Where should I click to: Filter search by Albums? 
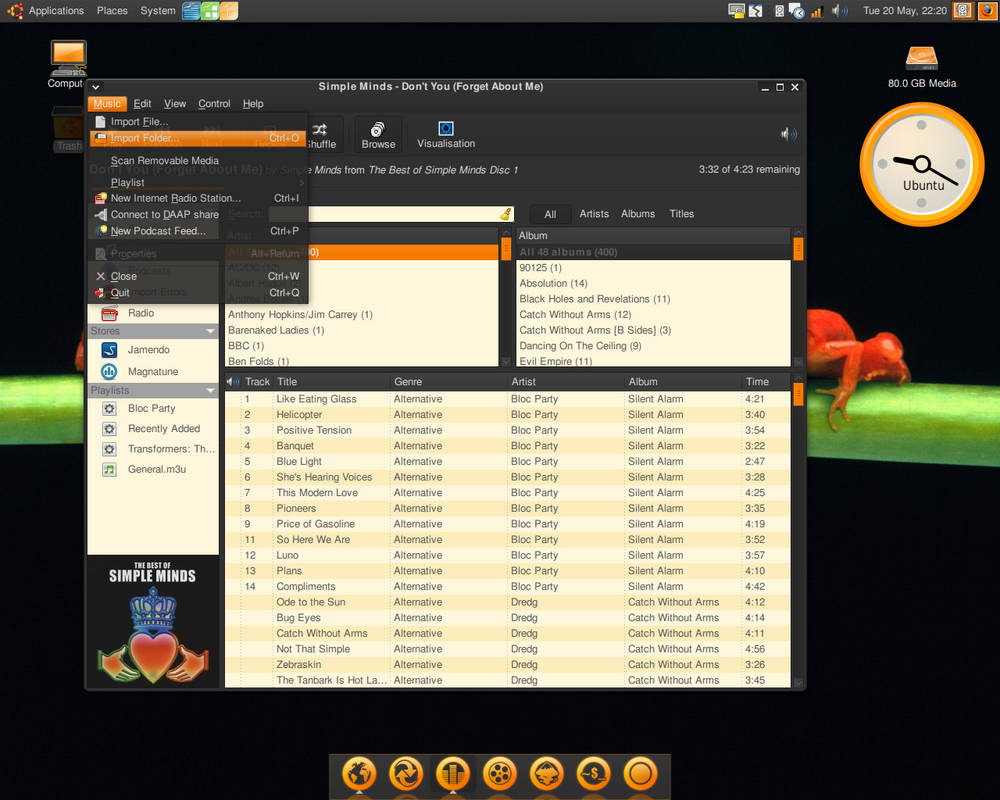click(x=638, y=214)
